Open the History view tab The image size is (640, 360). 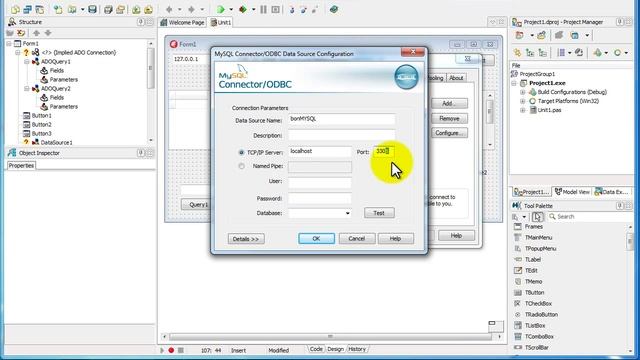click(x=357, y=349)
